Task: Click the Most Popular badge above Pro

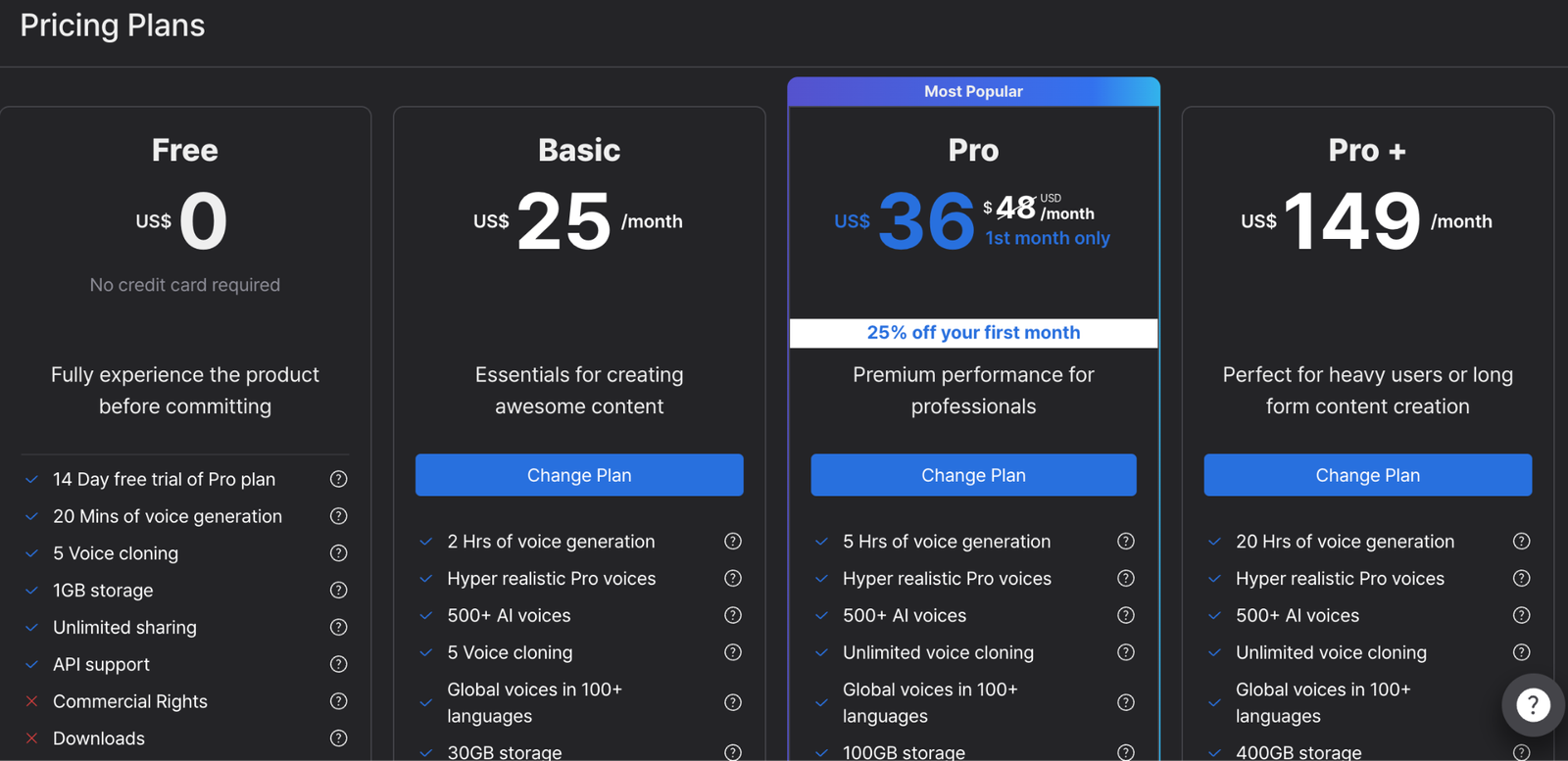Action: coord(973,91)
